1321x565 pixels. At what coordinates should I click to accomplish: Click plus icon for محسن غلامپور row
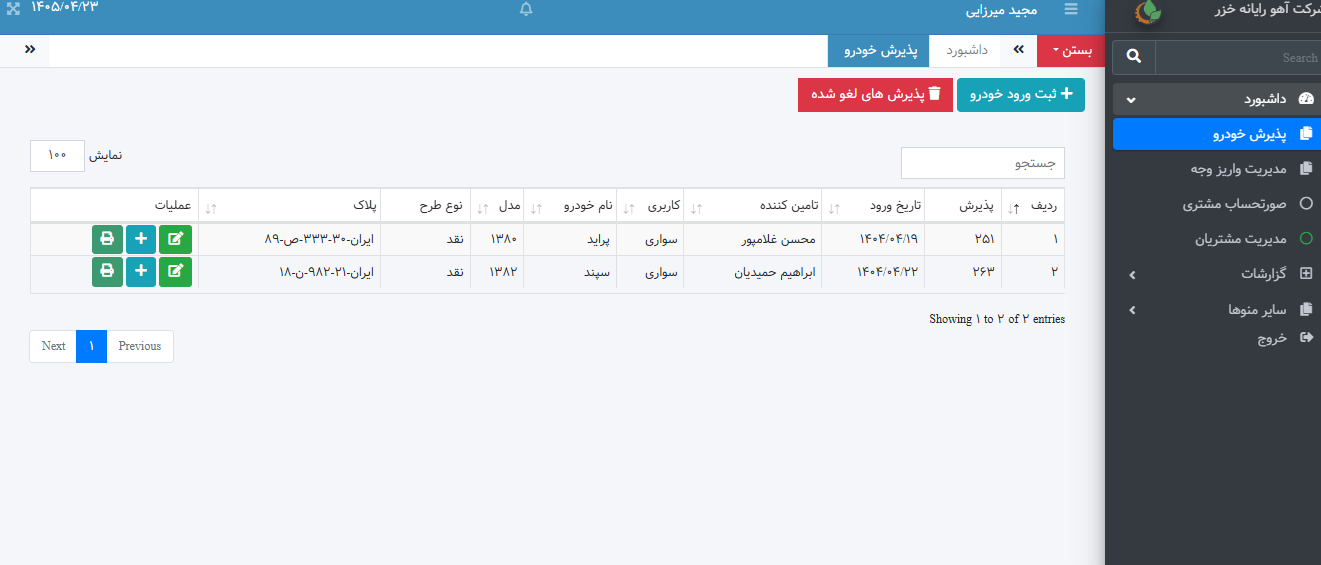point(141,240)
